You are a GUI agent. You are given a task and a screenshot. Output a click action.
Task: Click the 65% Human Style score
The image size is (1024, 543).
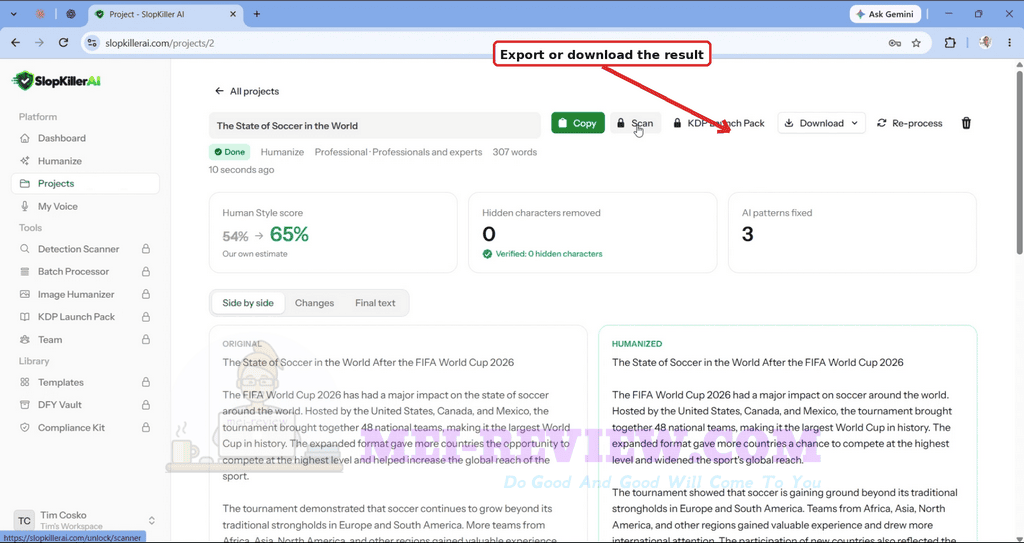pyautogui.click(x=289, y=235)
